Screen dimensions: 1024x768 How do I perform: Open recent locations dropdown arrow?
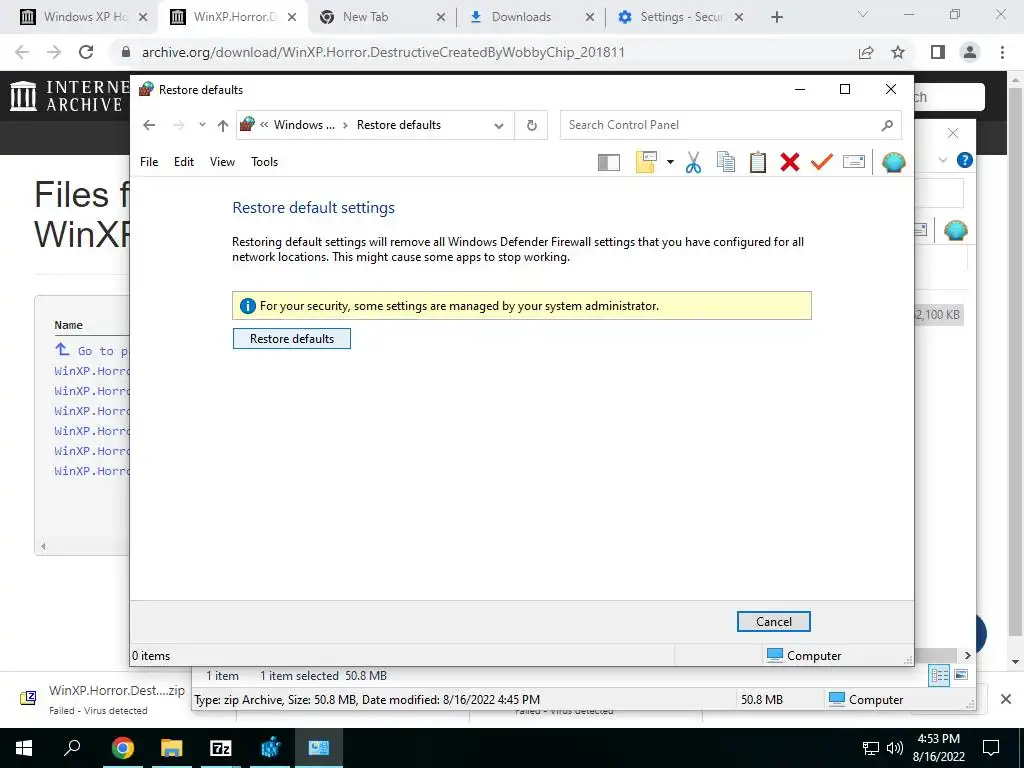click(x=202, y=125)
